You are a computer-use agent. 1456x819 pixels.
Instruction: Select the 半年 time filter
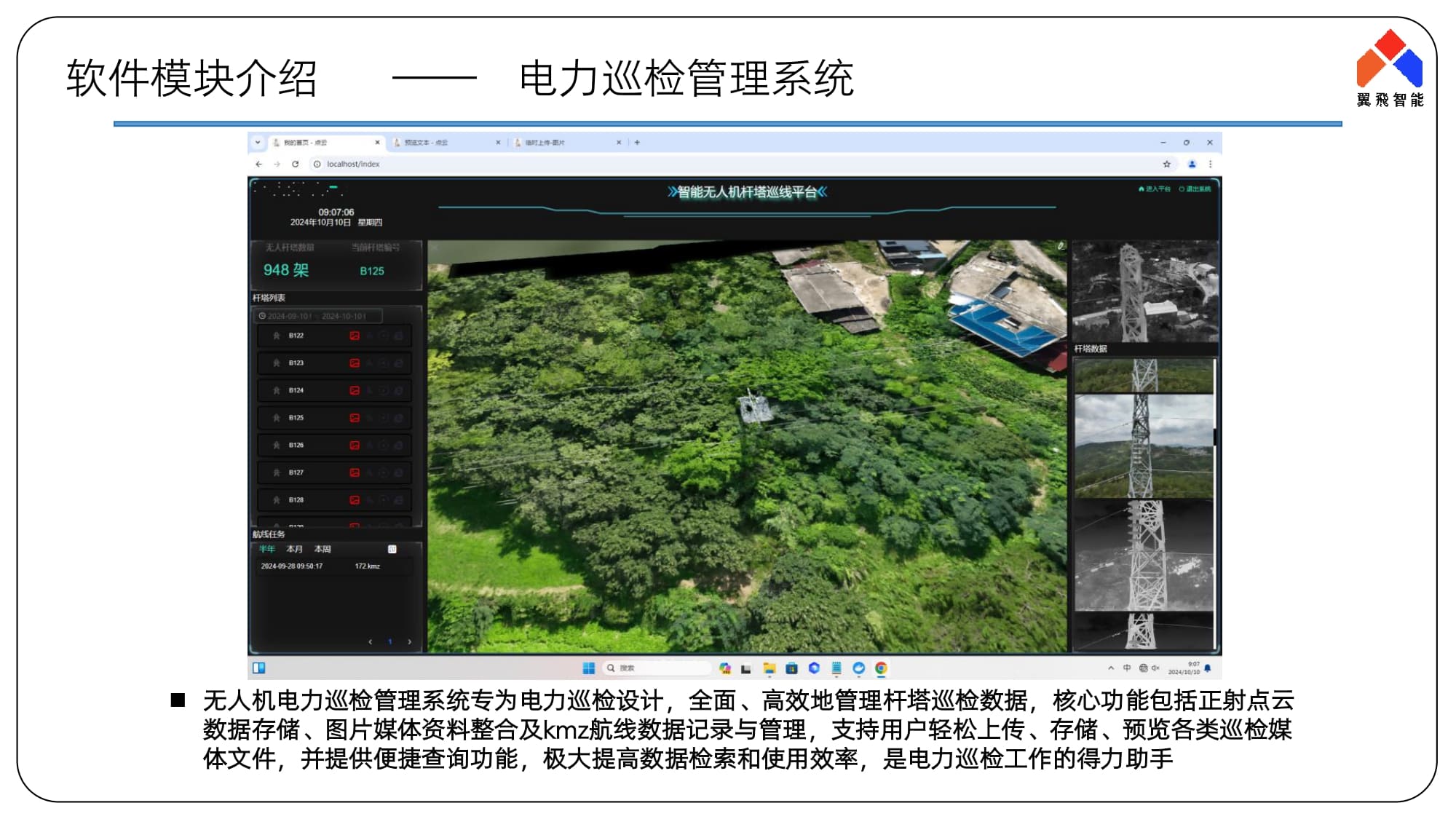[x=267, y=549]
